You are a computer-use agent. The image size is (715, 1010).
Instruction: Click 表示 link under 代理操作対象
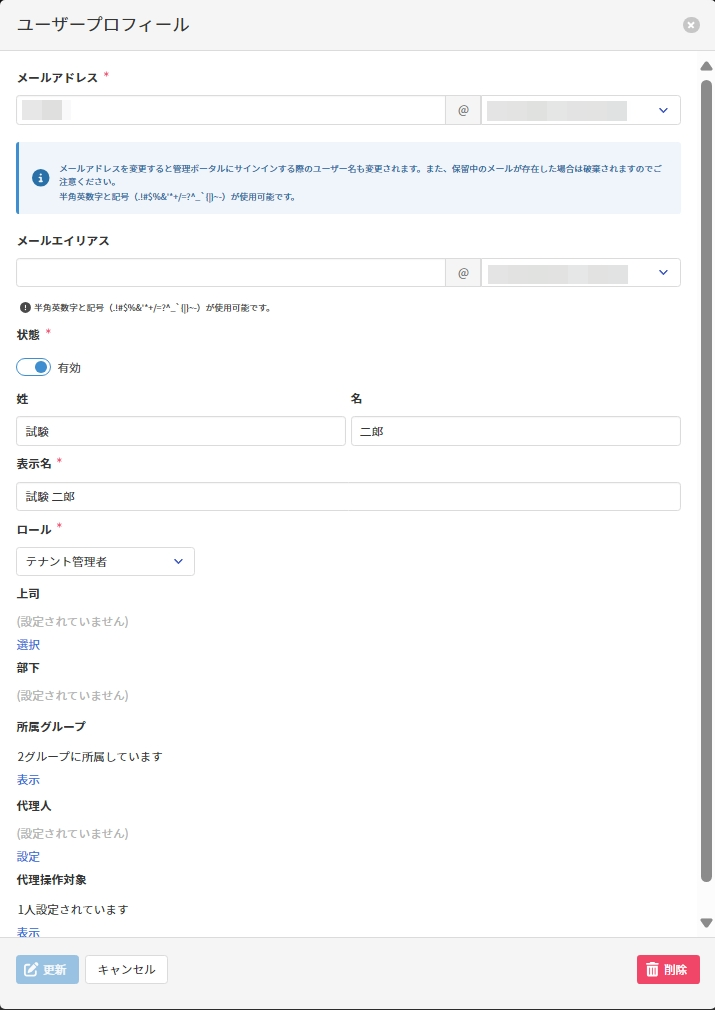point(29,932)
